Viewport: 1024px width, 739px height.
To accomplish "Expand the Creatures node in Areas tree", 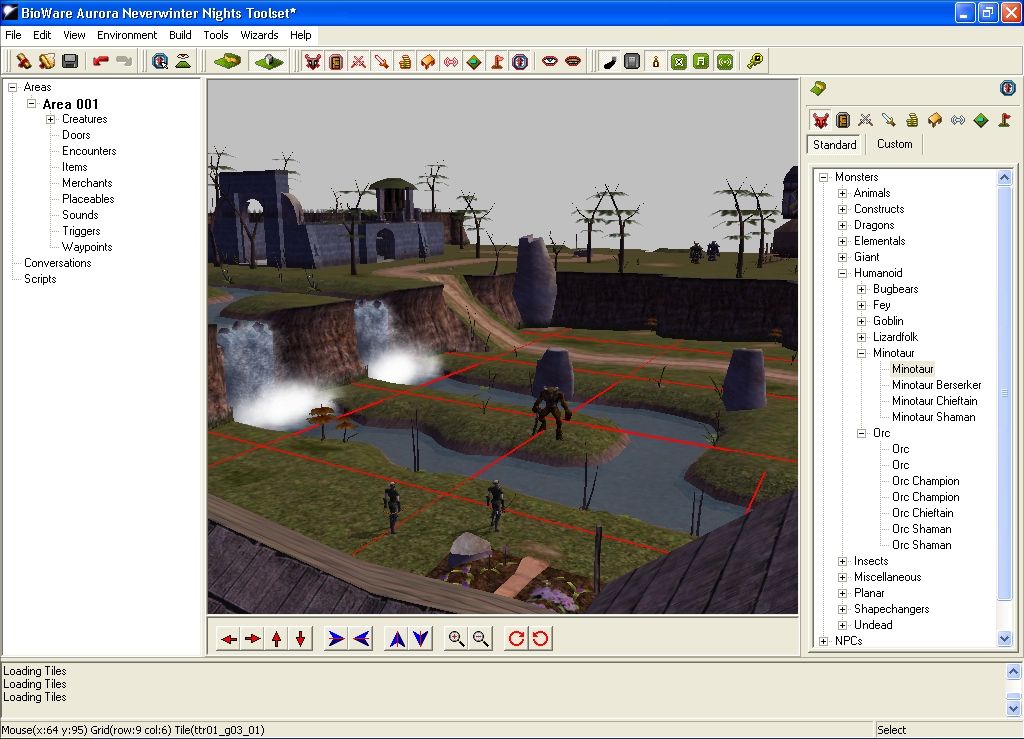I will pos(51,119).
